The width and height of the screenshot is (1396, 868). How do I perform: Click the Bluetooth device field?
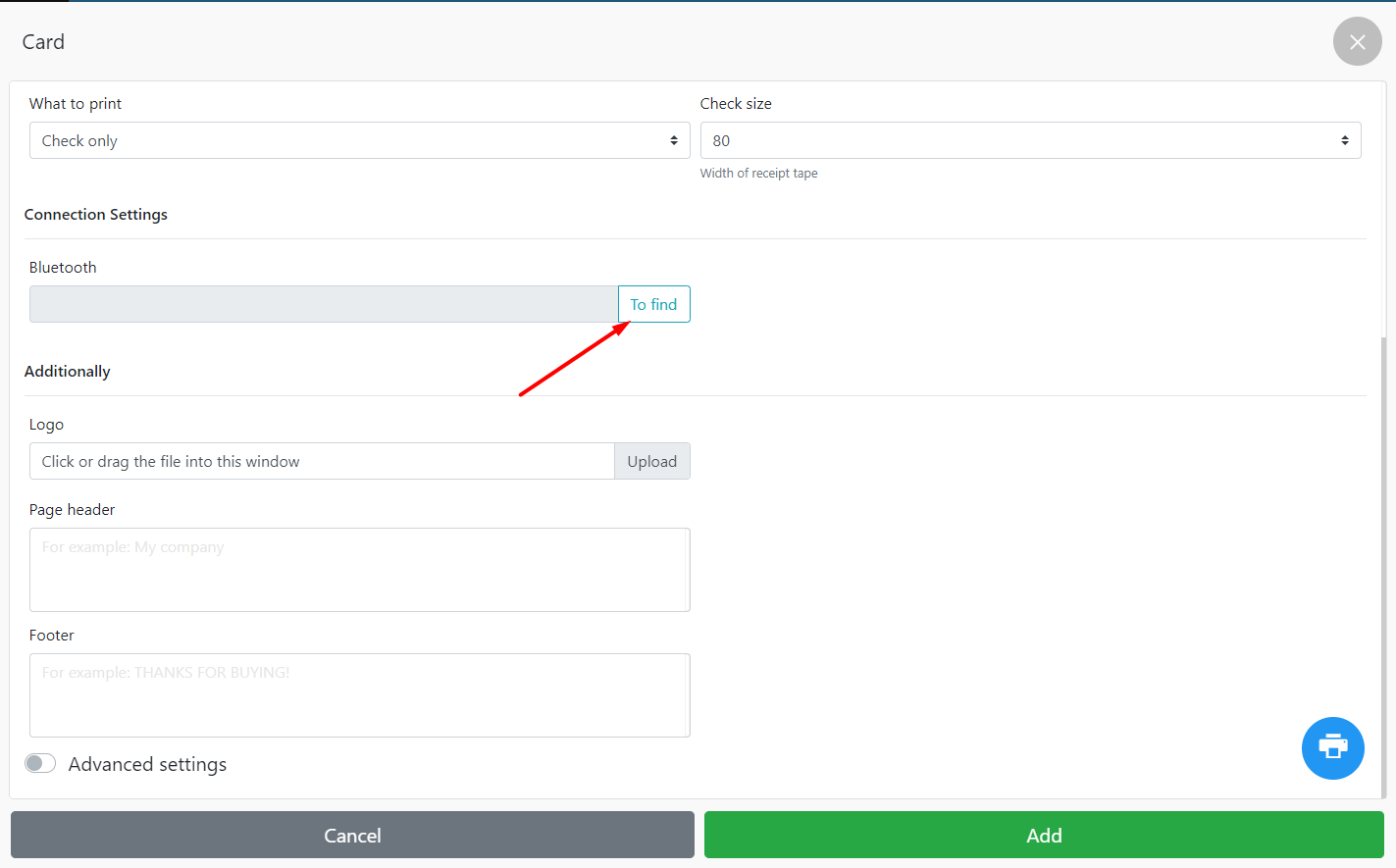coord(323,305)
